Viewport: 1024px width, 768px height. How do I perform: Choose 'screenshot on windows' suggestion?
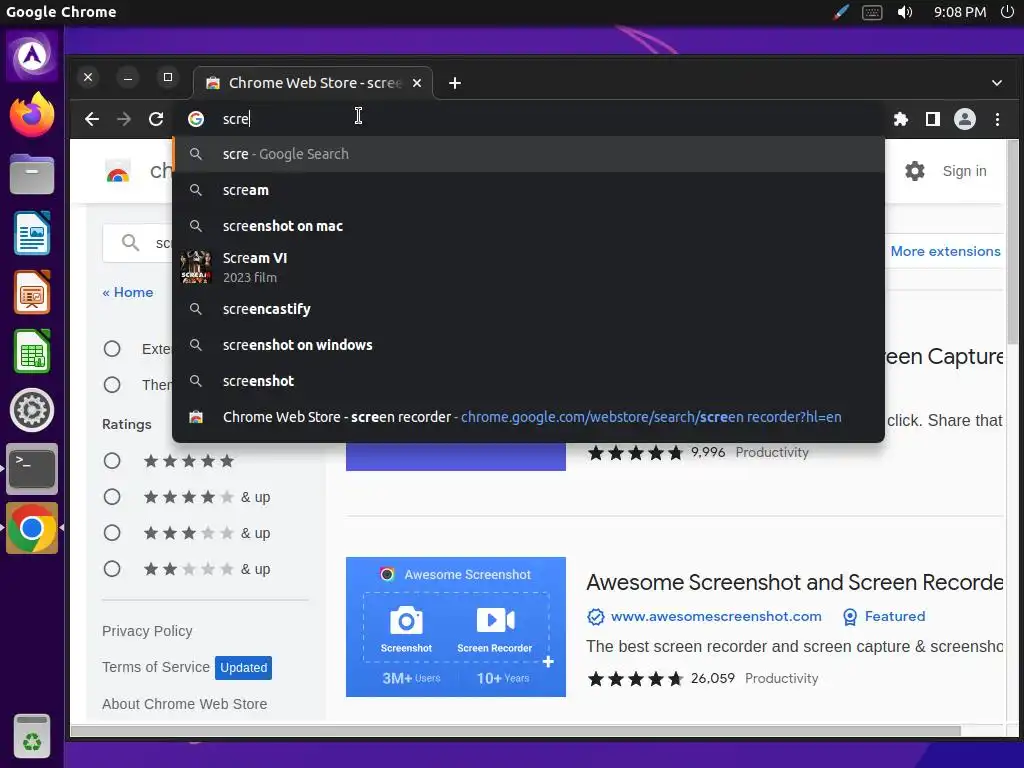click(x=528, y=345)
